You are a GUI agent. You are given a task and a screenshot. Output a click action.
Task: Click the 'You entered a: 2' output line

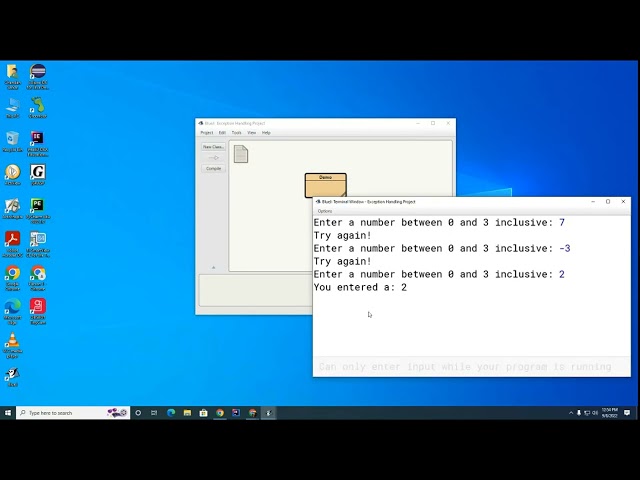tap(360, 287)
